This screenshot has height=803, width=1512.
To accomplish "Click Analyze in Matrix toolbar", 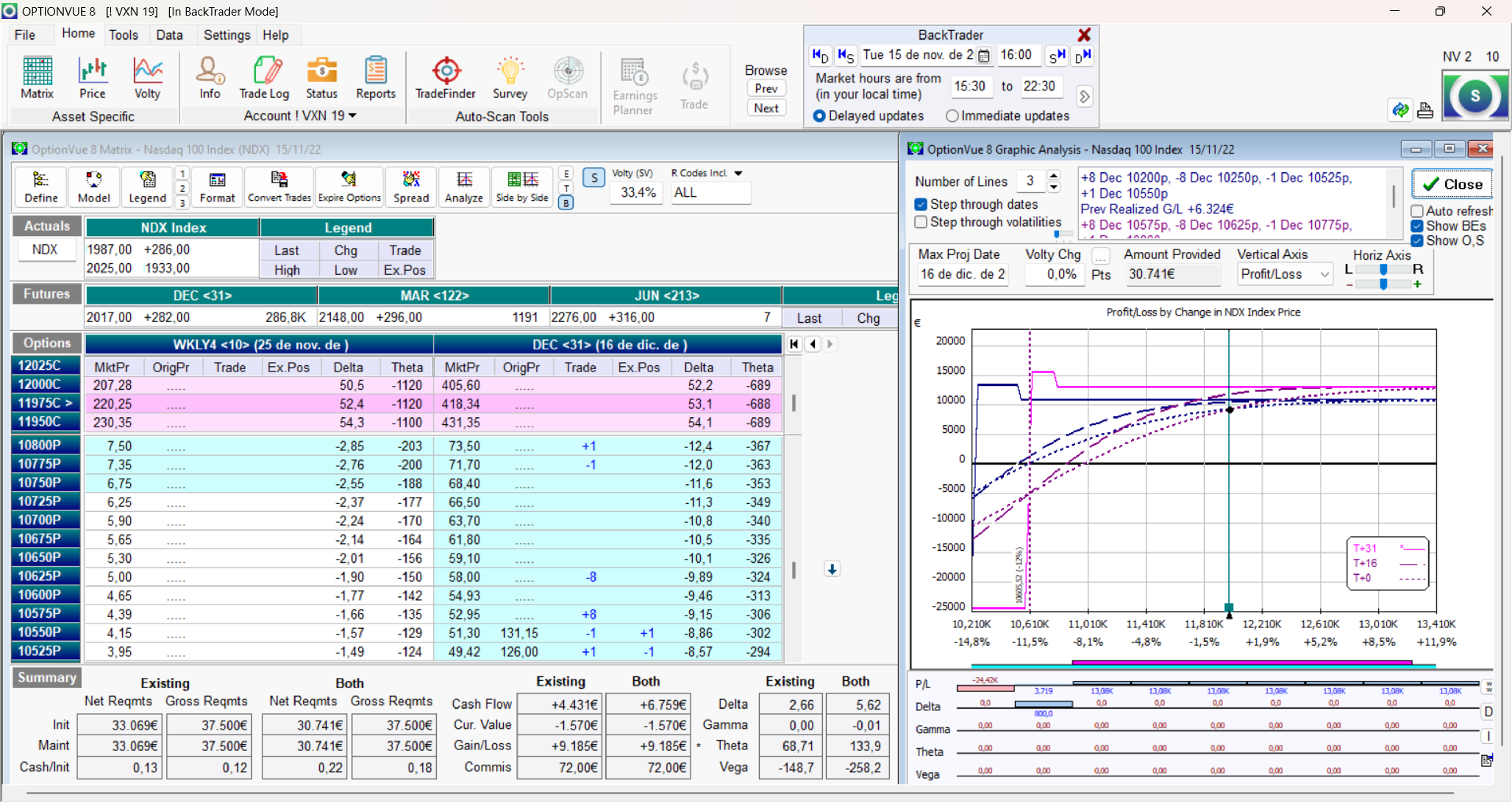I will coord(464,187).
